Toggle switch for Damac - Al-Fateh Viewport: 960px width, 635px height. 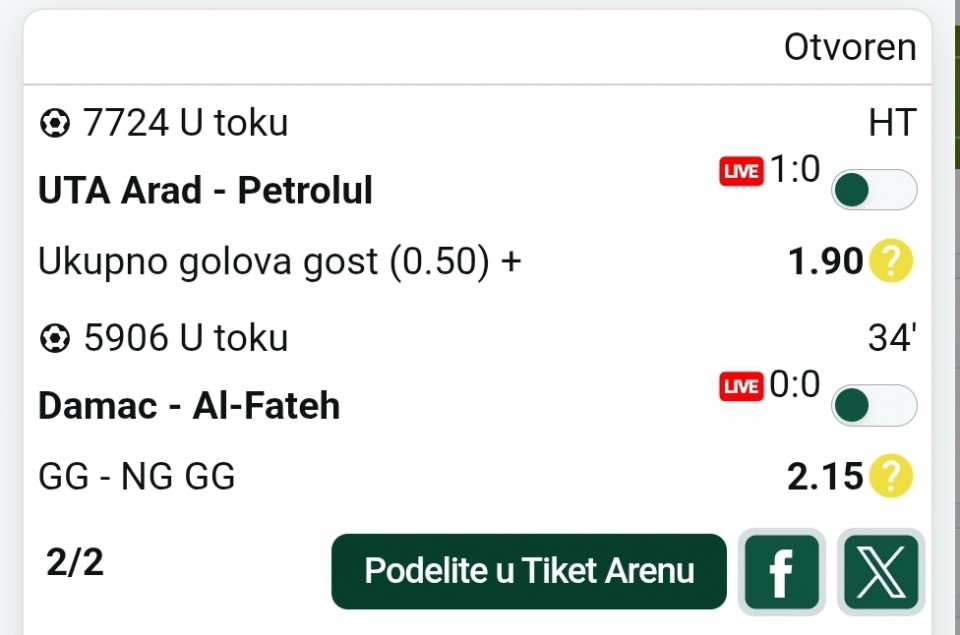(874, 405)
